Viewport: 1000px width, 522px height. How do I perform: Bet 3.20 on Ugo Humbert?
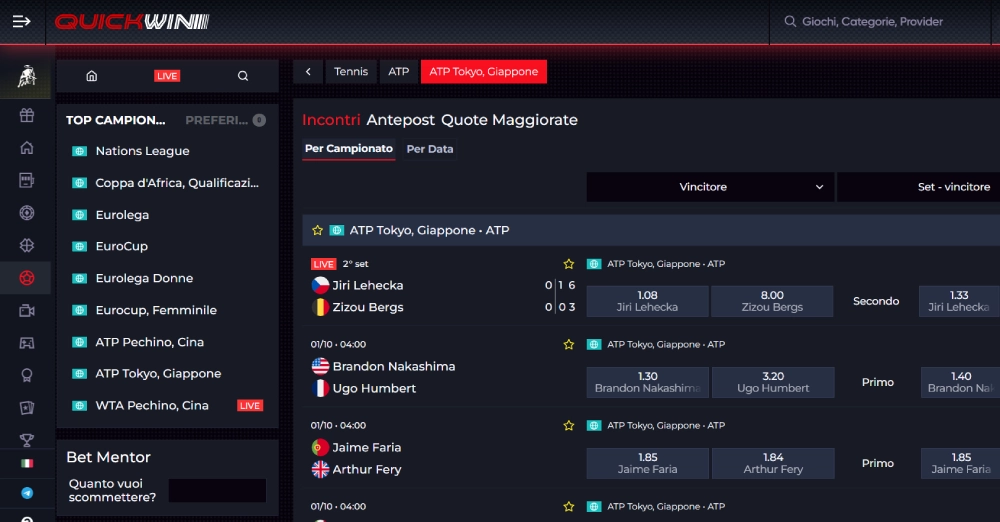coord(773,382)
